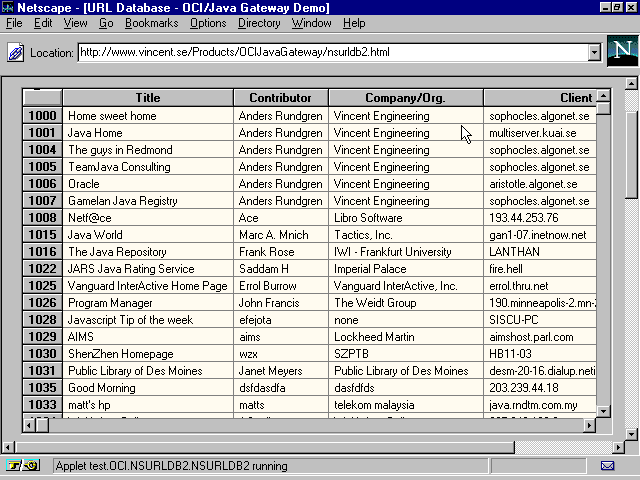This screenshot has height=480, width=640.
Task: Click 'Vanguard InterActive Home Page' cell
Action: point(148,286)
